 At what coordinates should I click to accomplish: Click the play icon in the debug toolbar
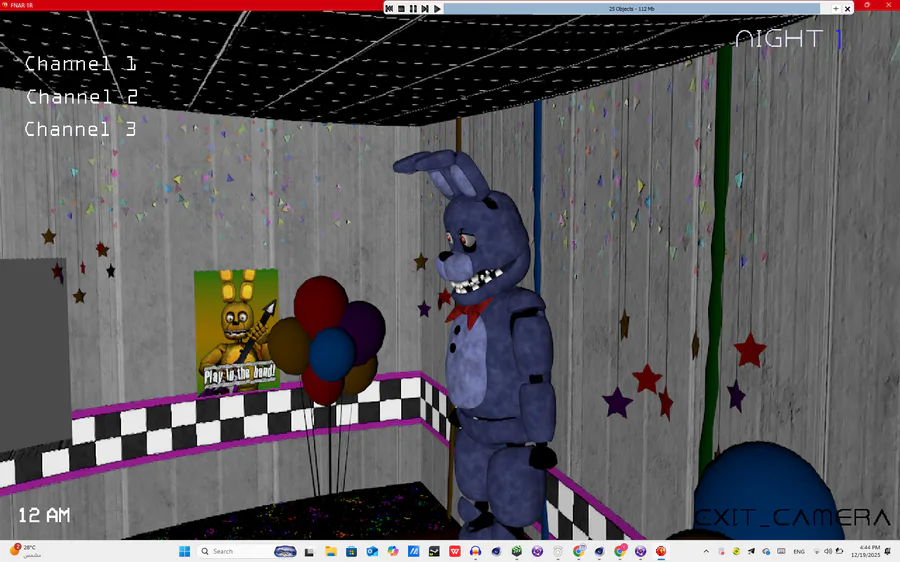(x=437, y=9)
